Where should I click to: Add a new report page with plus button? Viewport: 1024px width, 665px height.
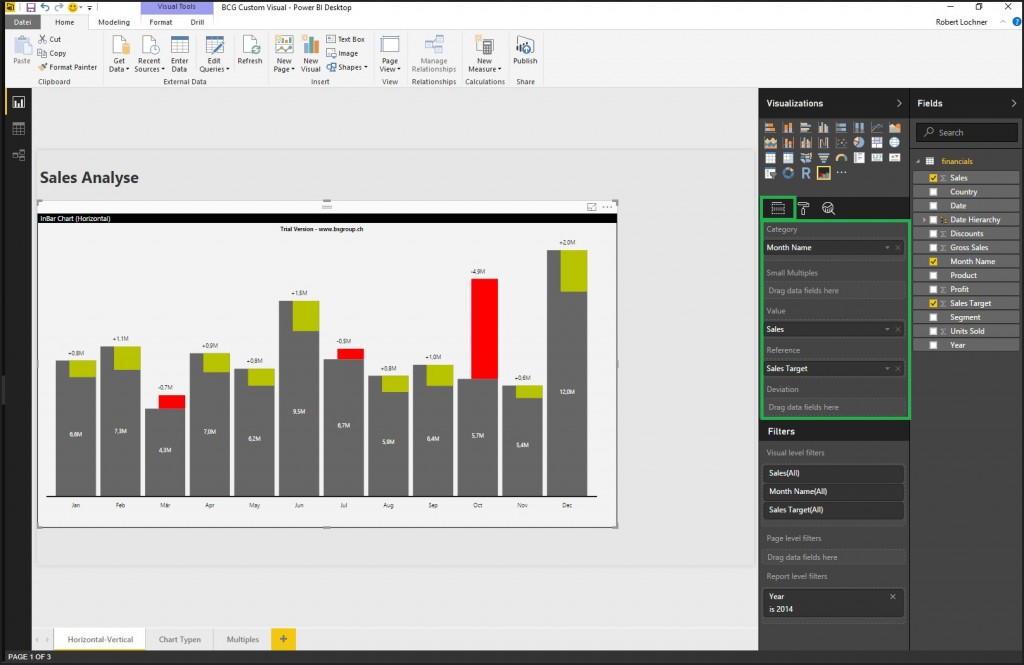283,639
